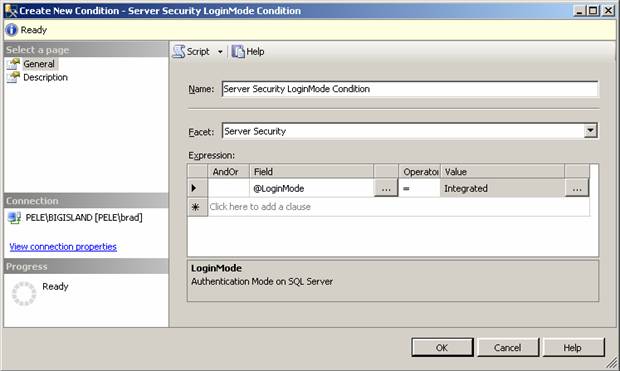
Task: Click the Operator column header
Action: point(419,172)
